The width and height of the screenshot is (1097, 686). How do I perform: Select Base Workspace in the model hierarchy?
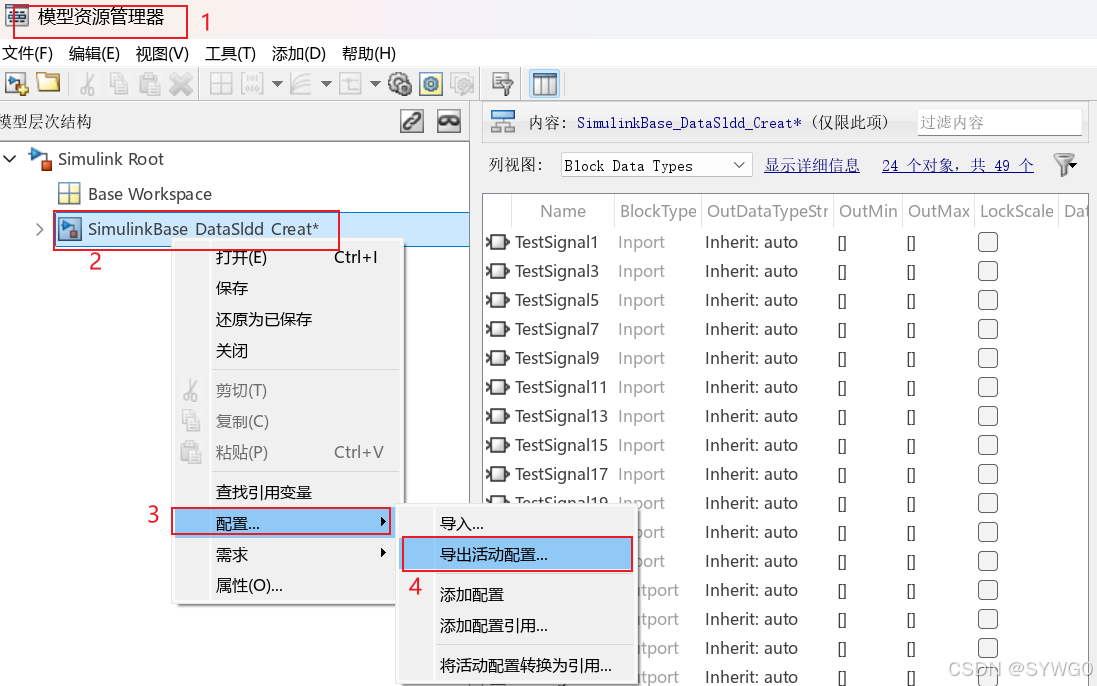150,194
